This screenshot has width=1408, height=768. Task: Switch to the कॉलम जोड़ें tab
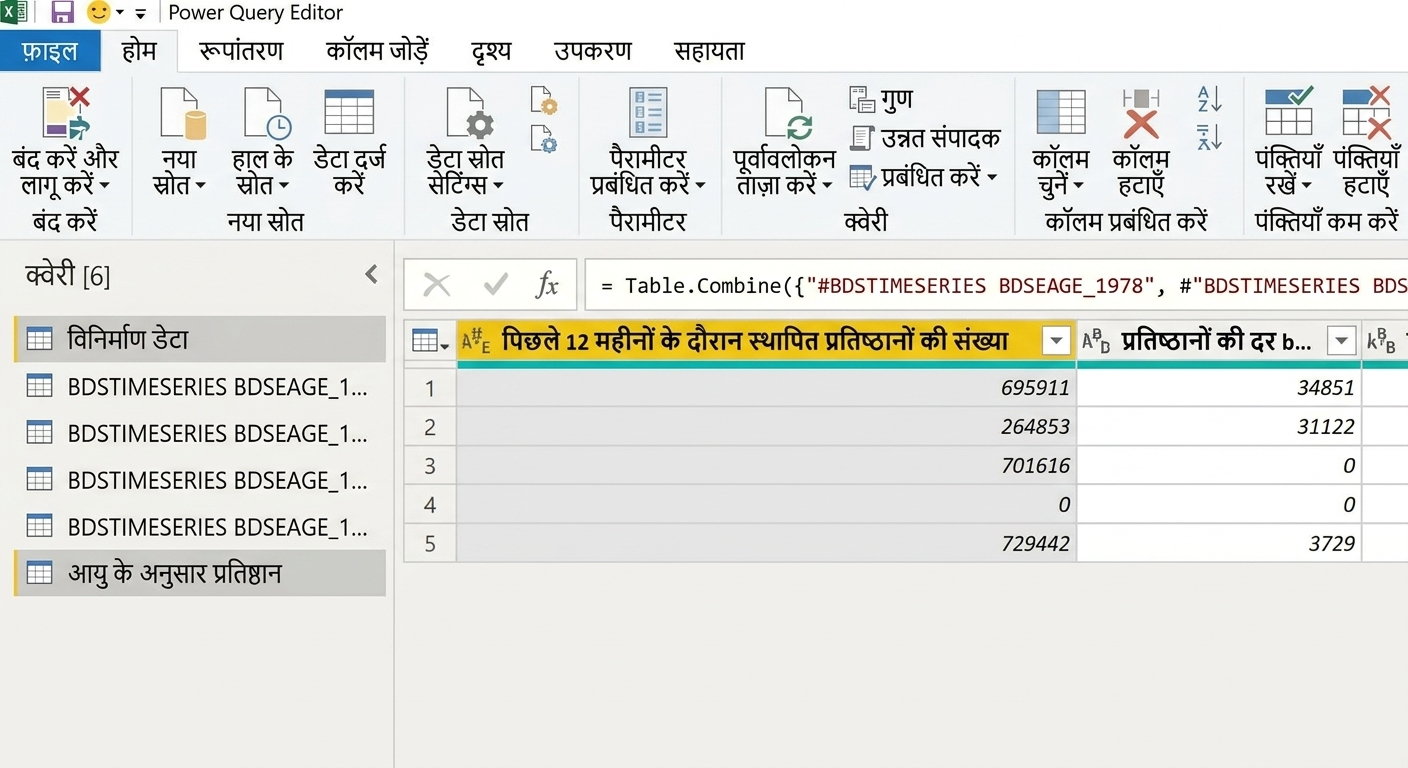click(x=378, y=51)
